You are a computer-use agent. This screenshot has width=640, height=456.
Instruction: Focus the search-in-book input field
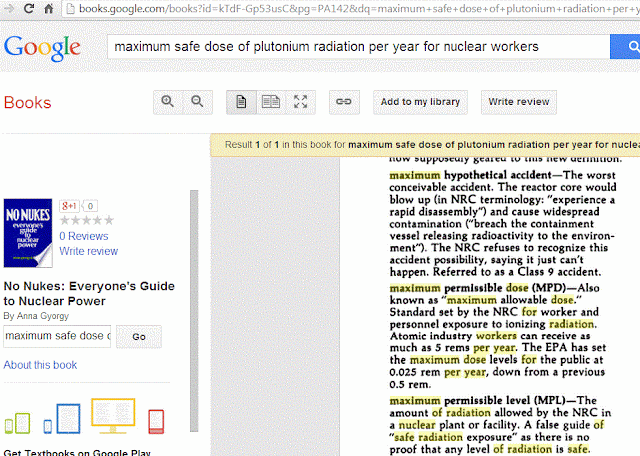(57, 336)
